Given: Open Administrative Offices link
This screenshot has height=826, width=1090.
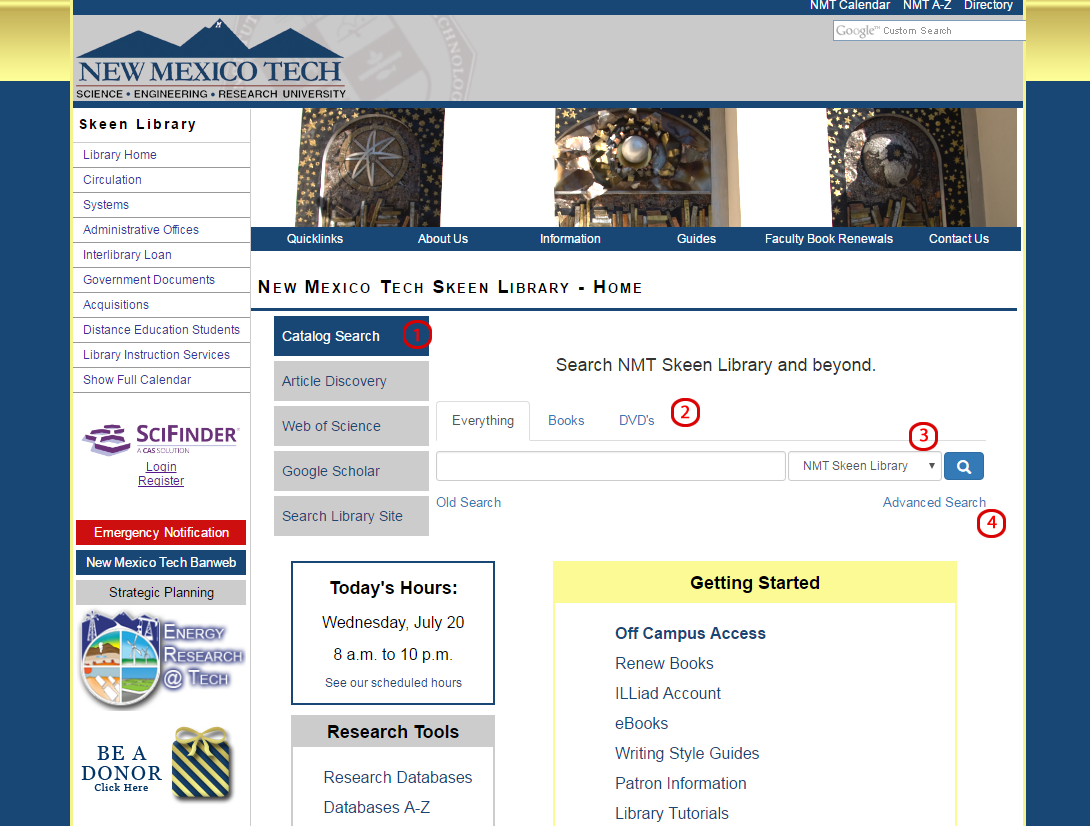Looking at the screenshot, I should tap(140, 229).
